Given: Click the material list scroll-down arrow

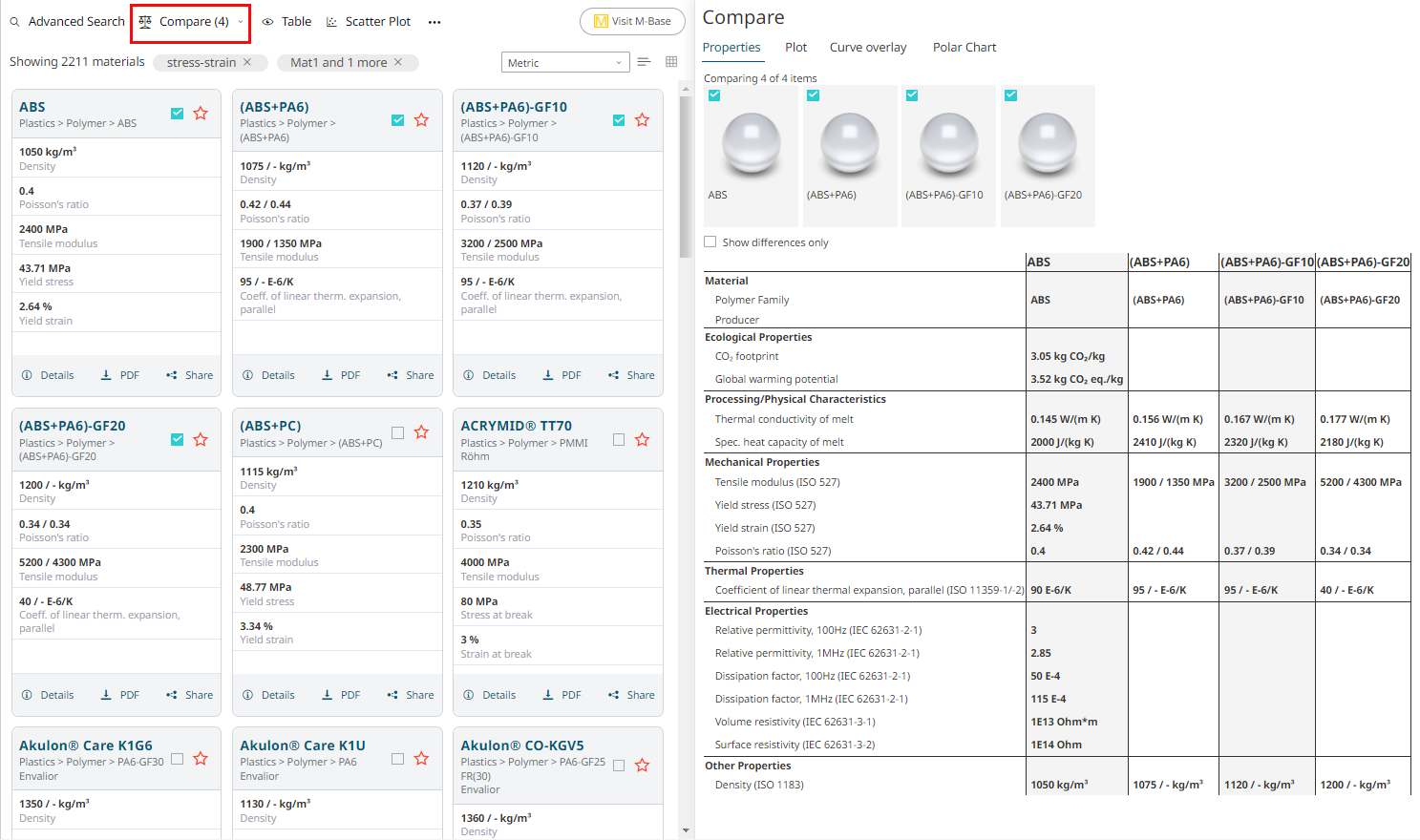Looking at the screenshot, I should coord(686,830).
